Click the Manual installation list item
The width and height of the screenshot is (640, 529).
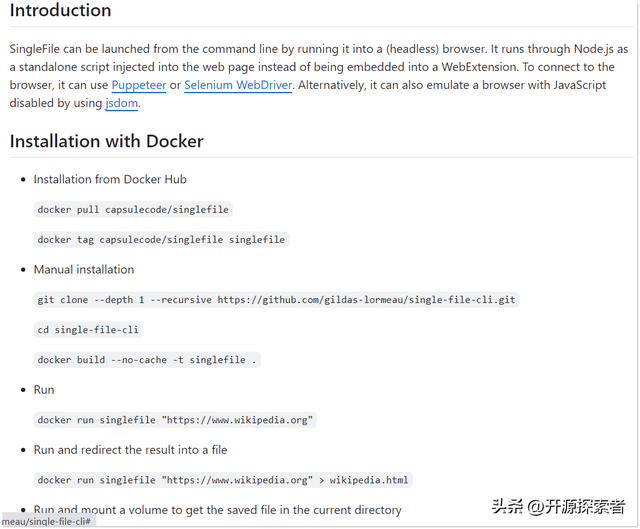pos(84,270)
